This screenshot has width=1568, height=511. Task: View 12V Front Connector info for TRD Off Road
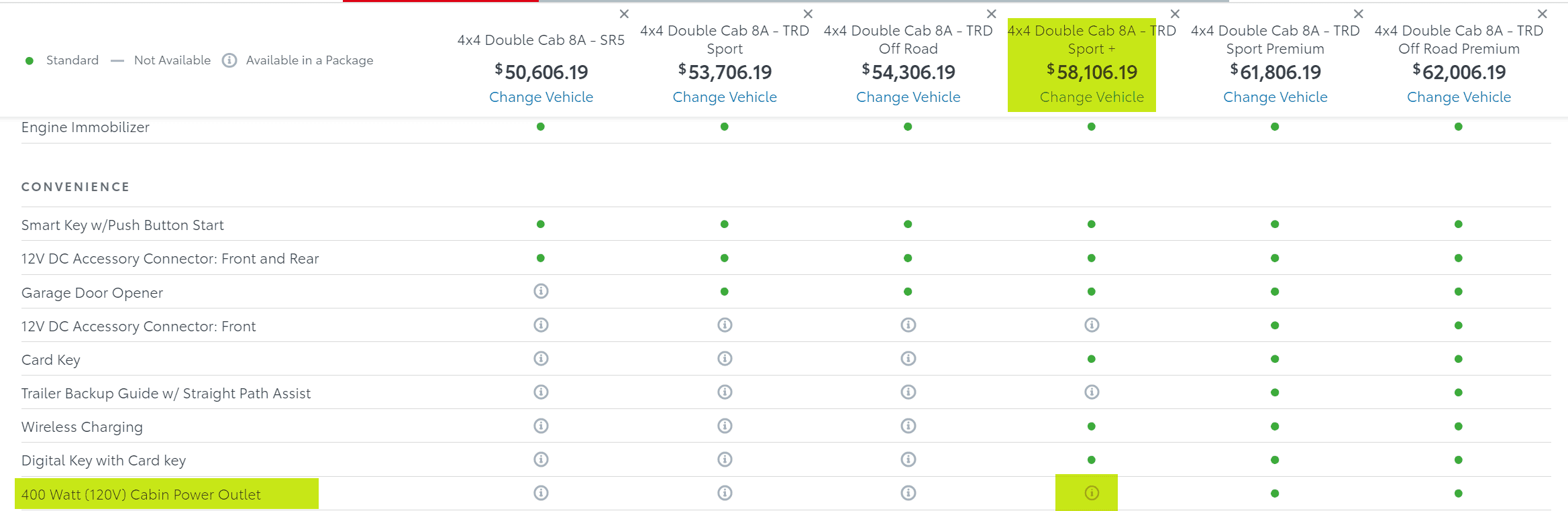tap(908, 325)
